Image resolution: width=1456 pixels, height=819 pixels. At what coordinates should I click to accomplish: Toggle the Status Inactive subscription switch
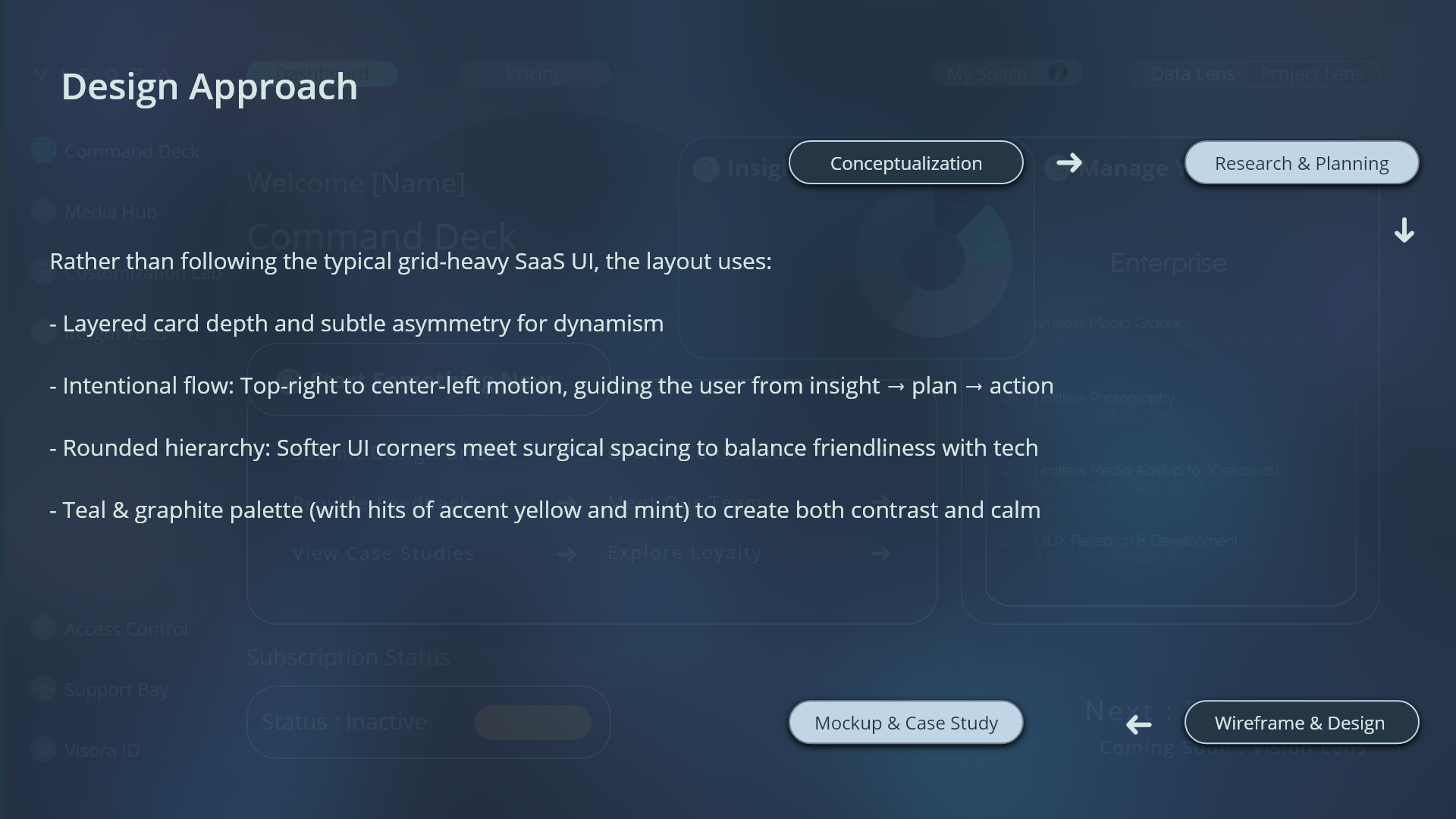click(x=532, y=722)
